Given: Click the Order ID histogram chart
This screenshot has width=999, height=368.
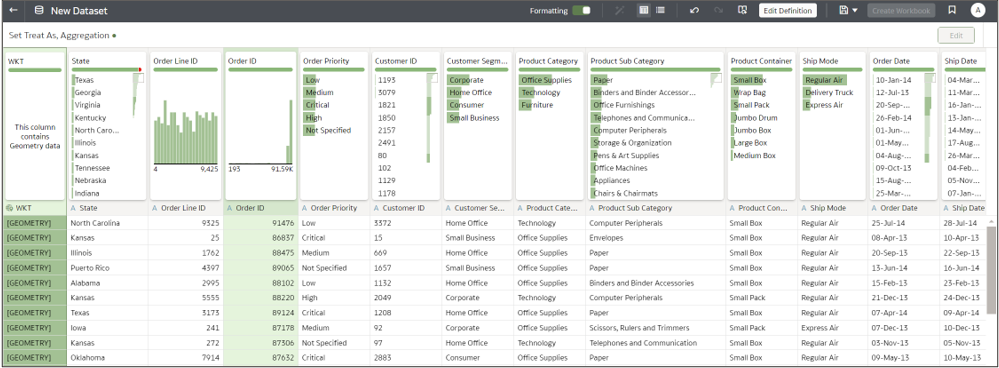Looking at the screenshot, I should coord(260,132).
